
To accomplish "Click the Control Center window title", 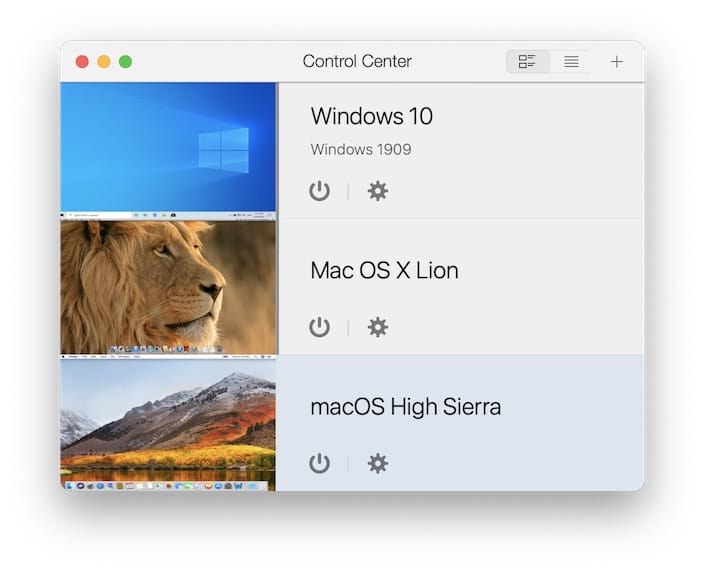I will point(357,62).
